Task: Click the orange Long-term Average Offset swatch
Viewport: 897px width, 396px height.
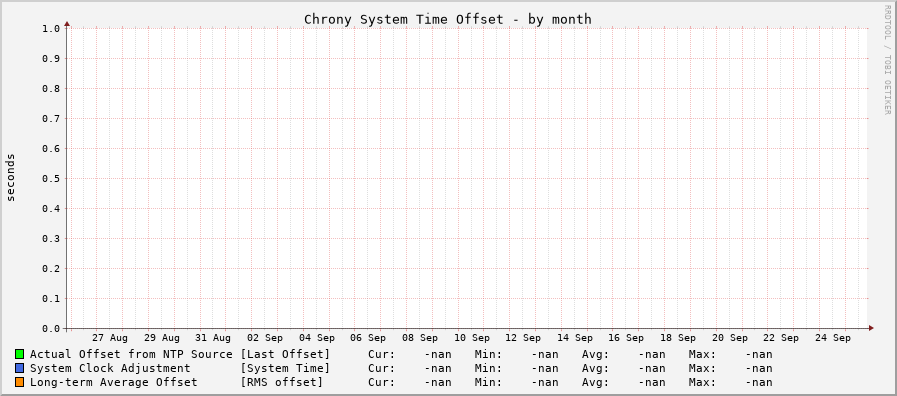Action: (x=19, y=382)
